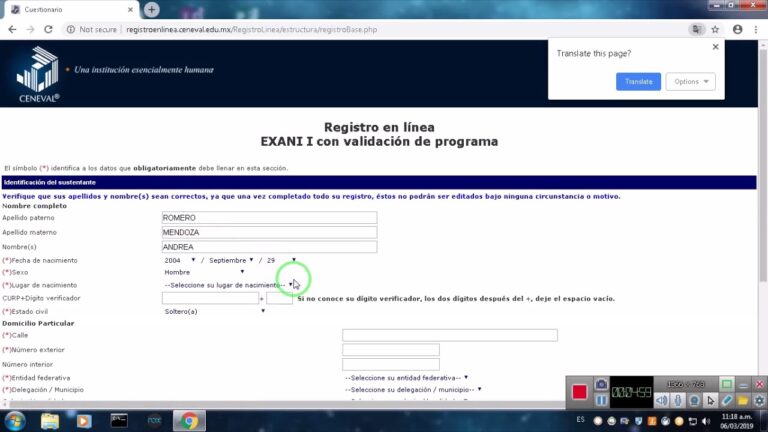Reload the page

click(x=48, y=29)
